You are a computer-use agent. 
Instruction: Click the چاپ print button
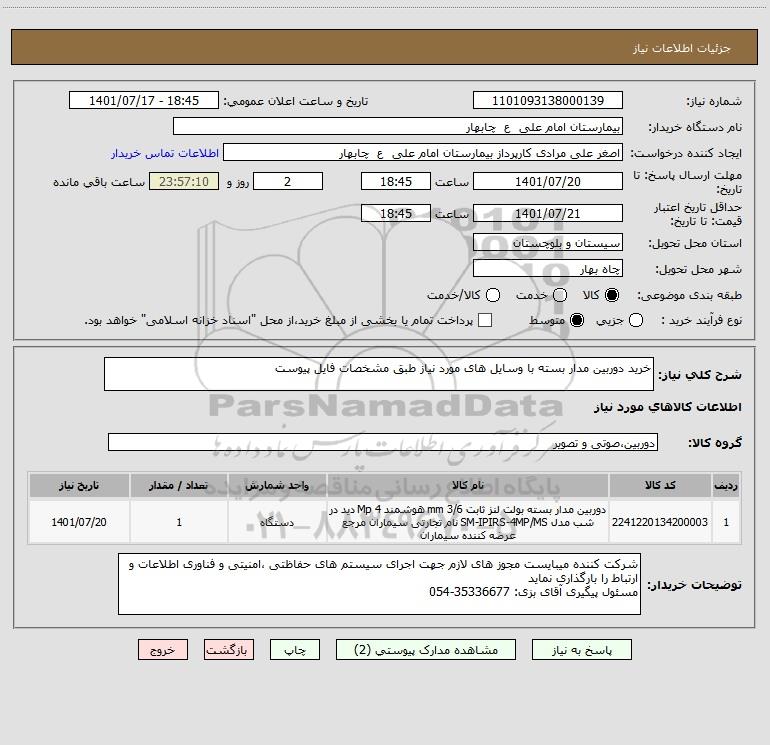click(x=295, y=650)
